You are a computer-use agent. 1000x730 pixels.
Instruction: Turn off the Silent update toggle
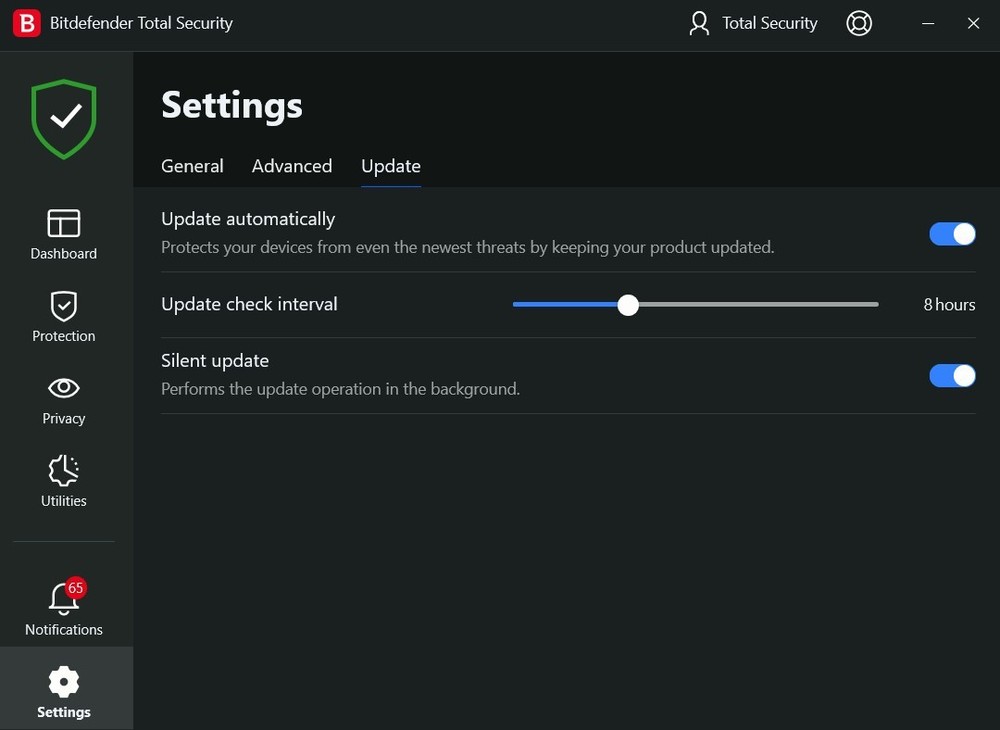click(952, 375)
